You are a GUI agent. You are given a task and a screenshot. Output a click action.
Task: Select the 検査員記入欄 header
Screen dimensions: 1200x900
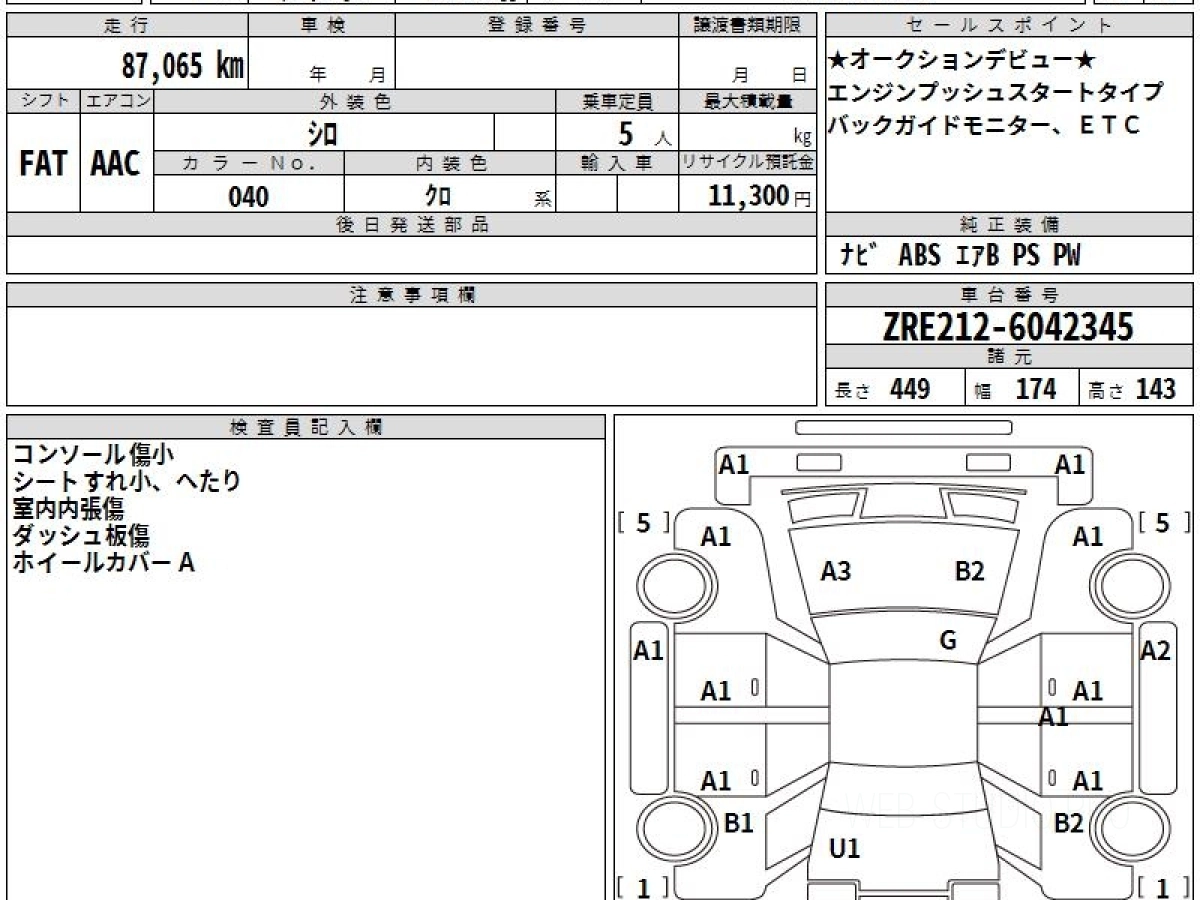tap(306, 427)
